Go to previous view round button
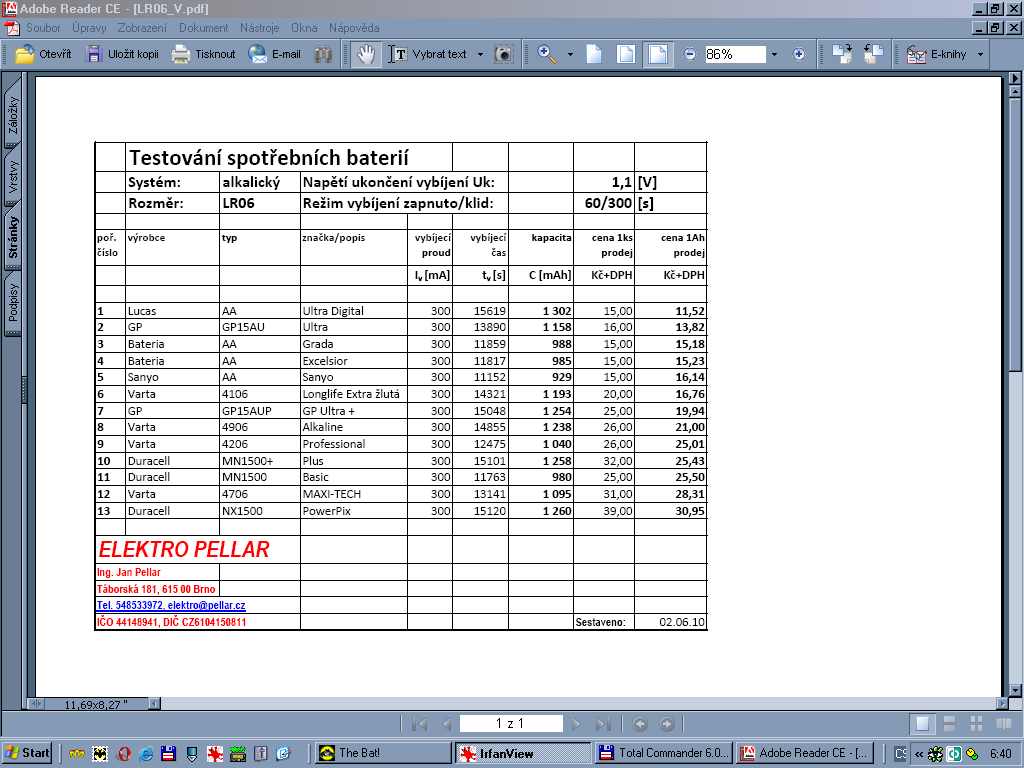 point(640,724)
